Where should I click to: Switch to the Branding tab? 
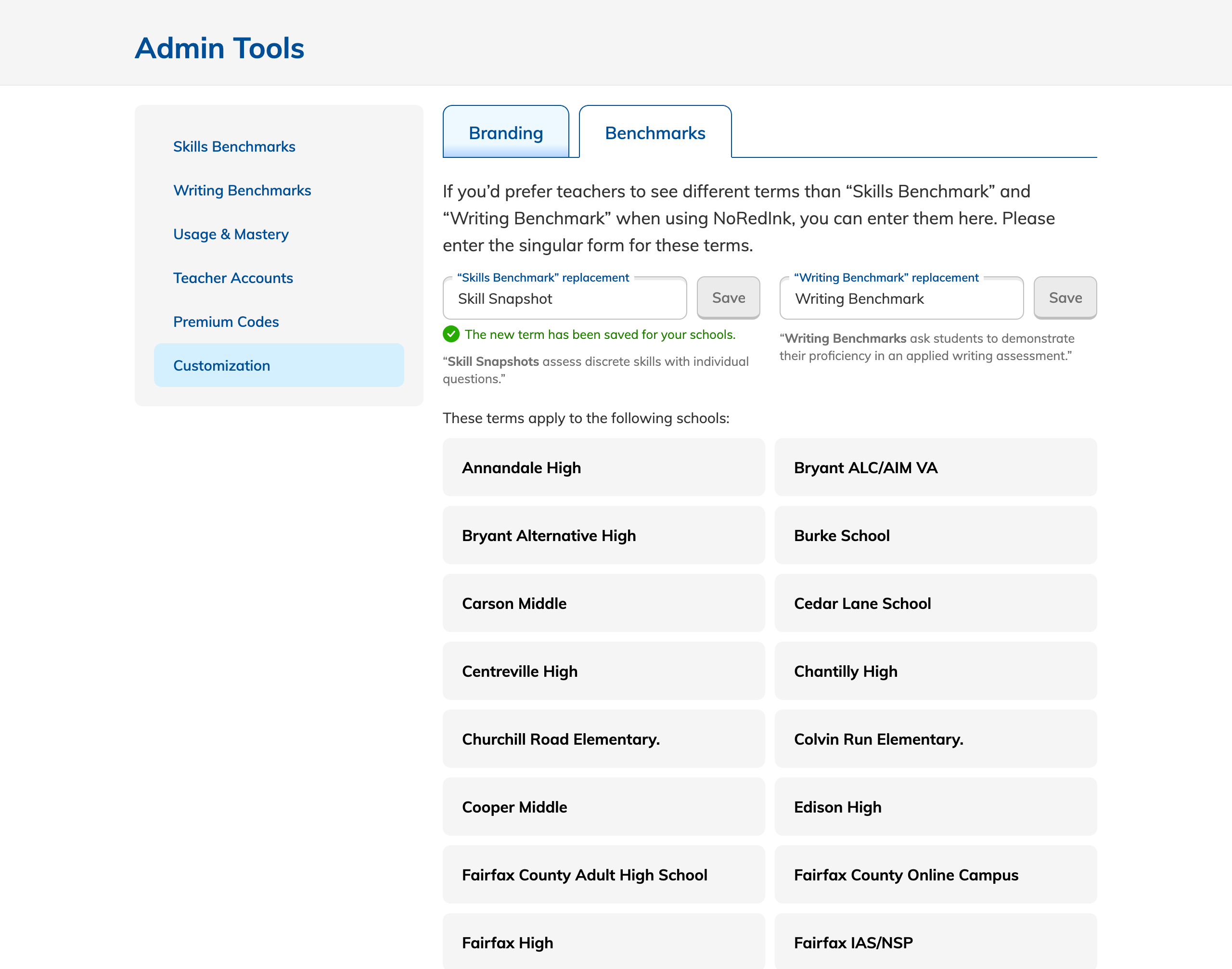505,133
